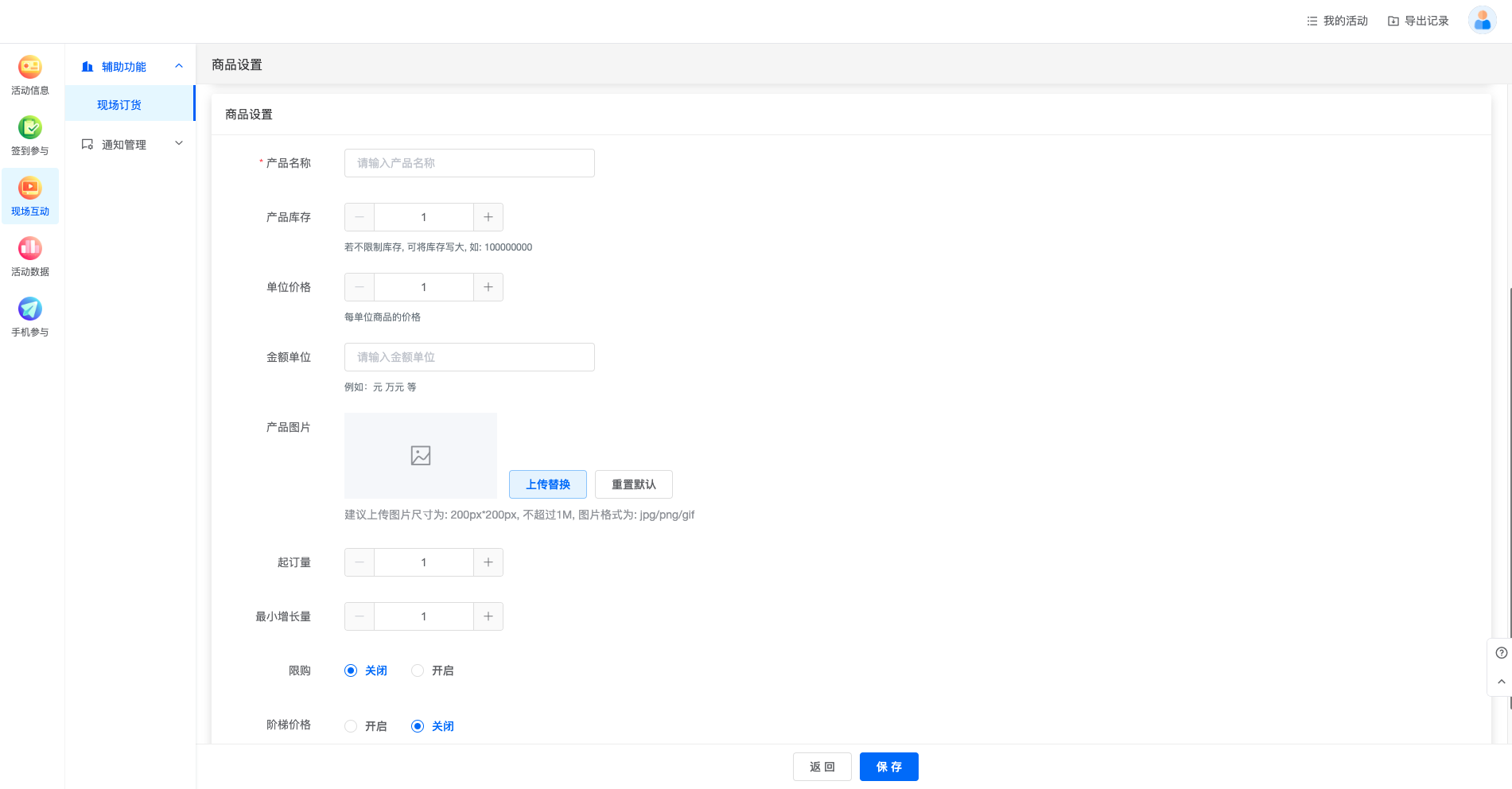The width and height of the screenshot is (1512, 789).
Task: Click the product image placeholder thumbnail
Action: click(x=421, y=456)
